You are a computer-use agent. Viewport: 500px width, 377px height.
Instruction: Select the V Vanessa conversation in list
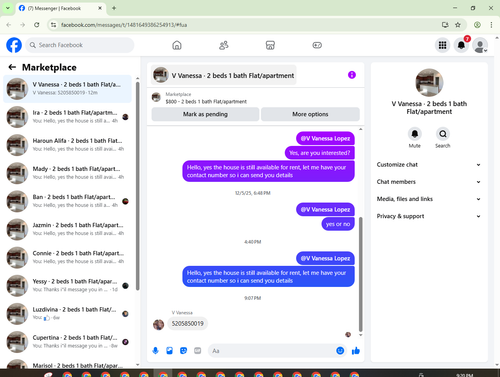[x=67, y=89]
